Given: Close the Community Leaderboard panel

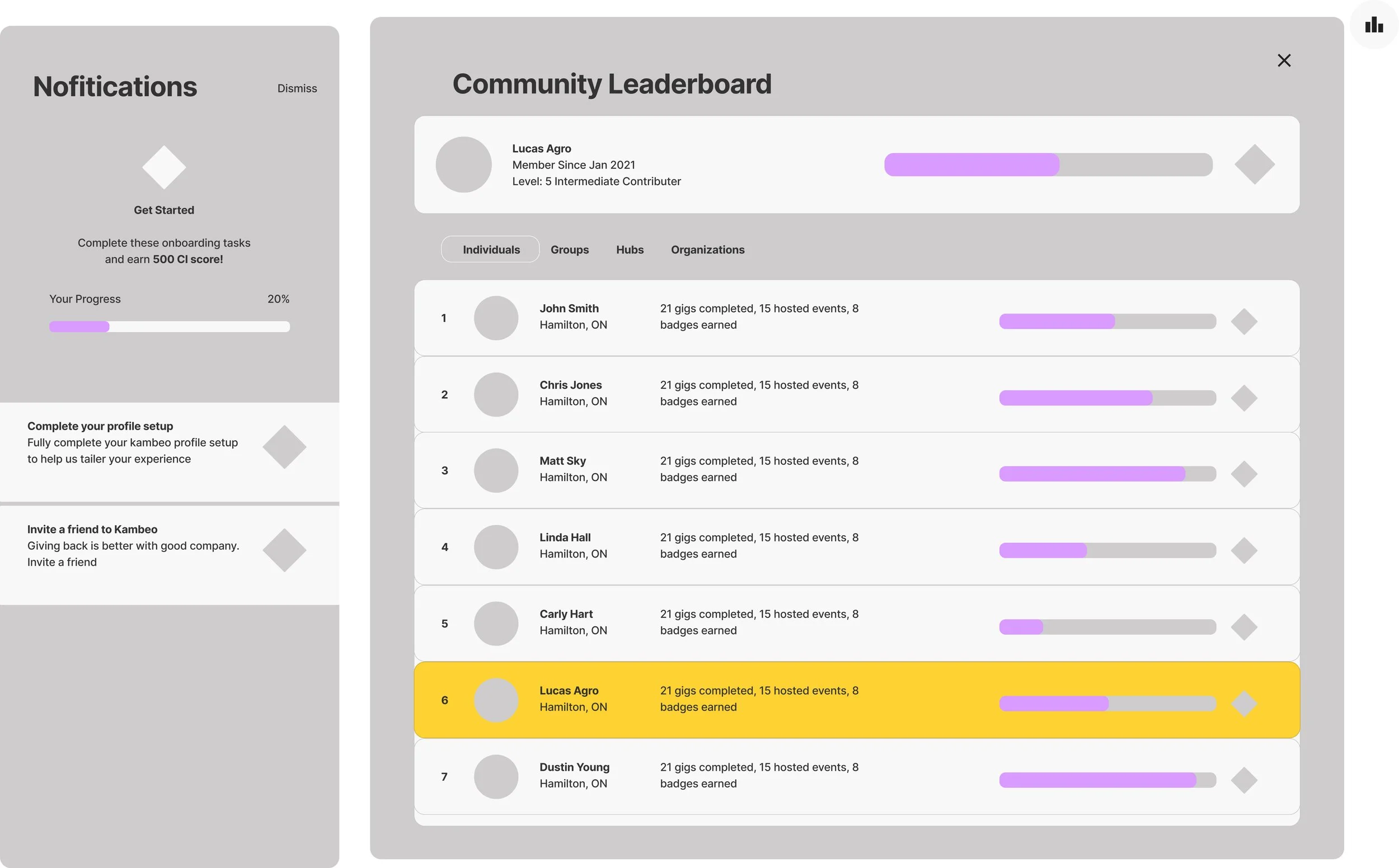Looking at the screenshot, I should (1284, 60).
